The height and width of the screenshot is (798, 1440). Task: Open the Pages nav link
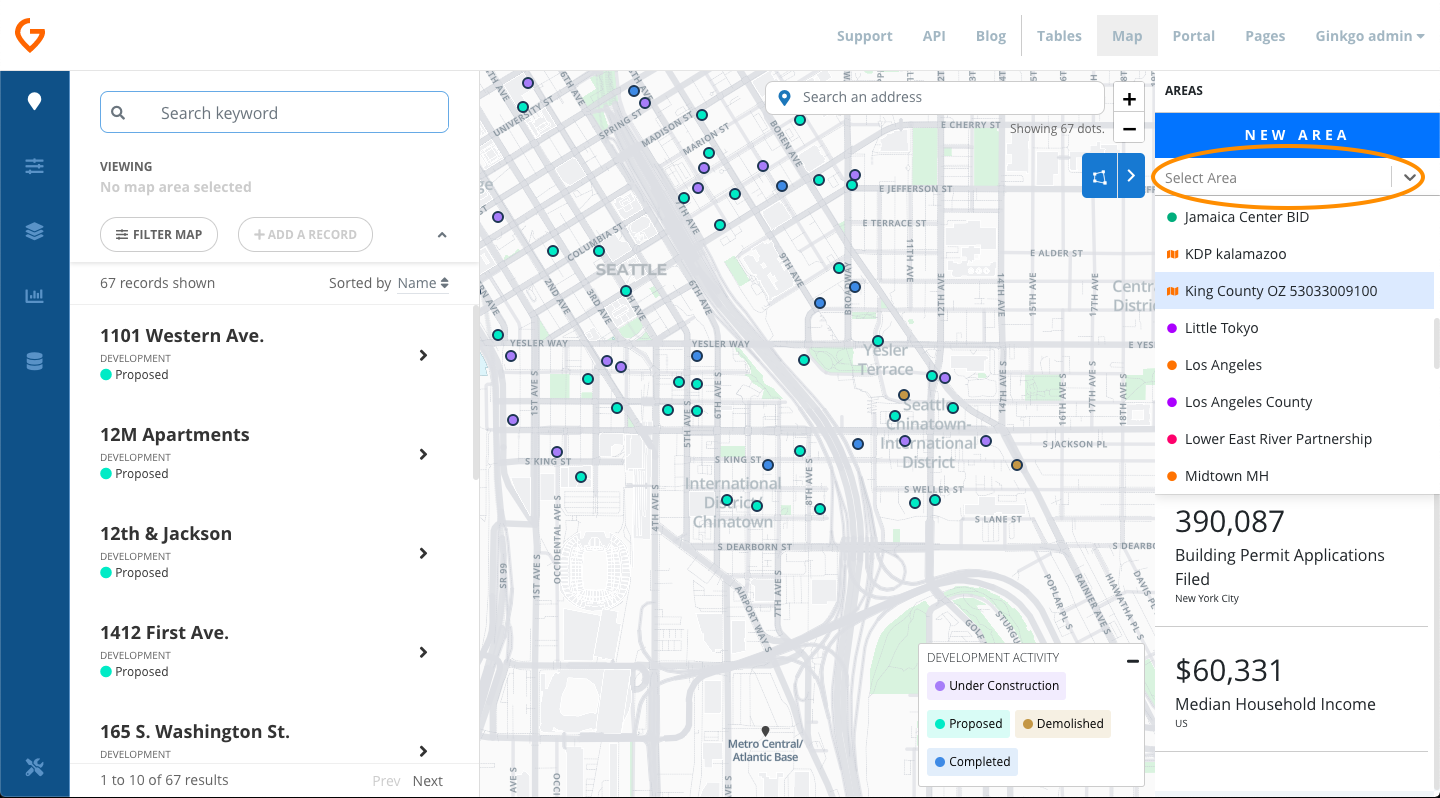(x=1265, y=36)
